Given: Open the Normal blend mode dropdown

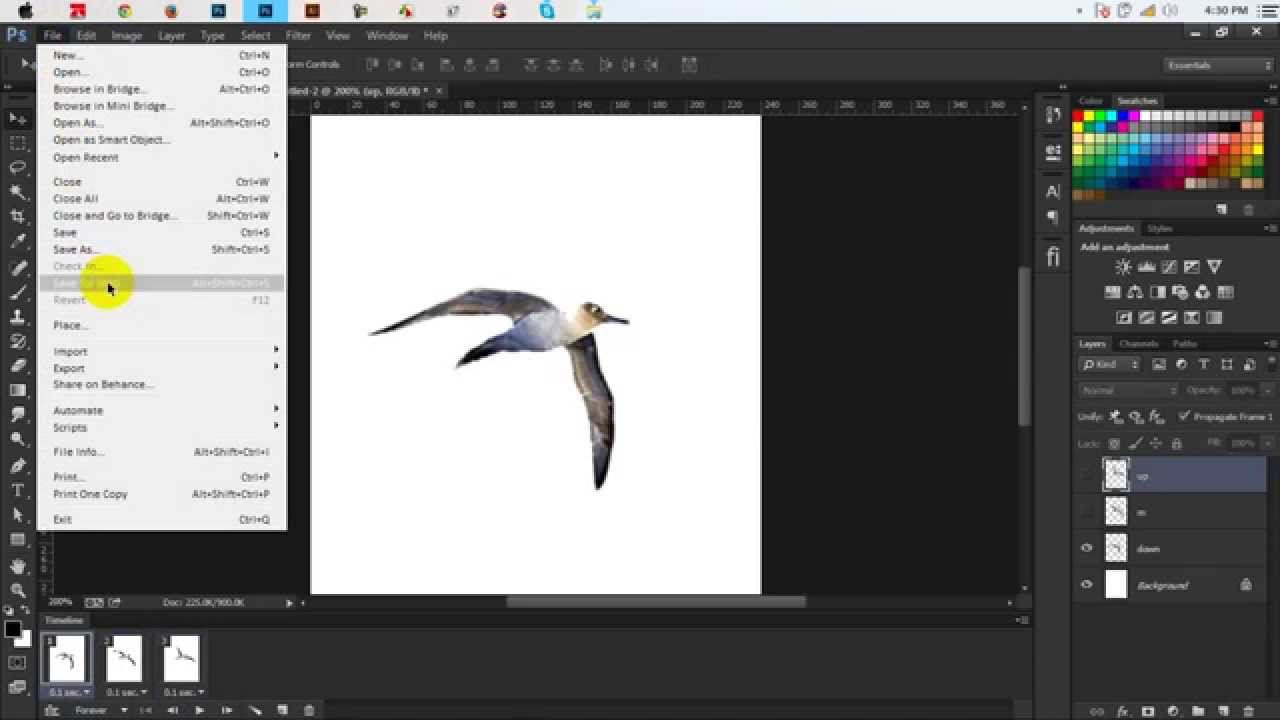Looking at the screenshot, I should [1129, 390].
